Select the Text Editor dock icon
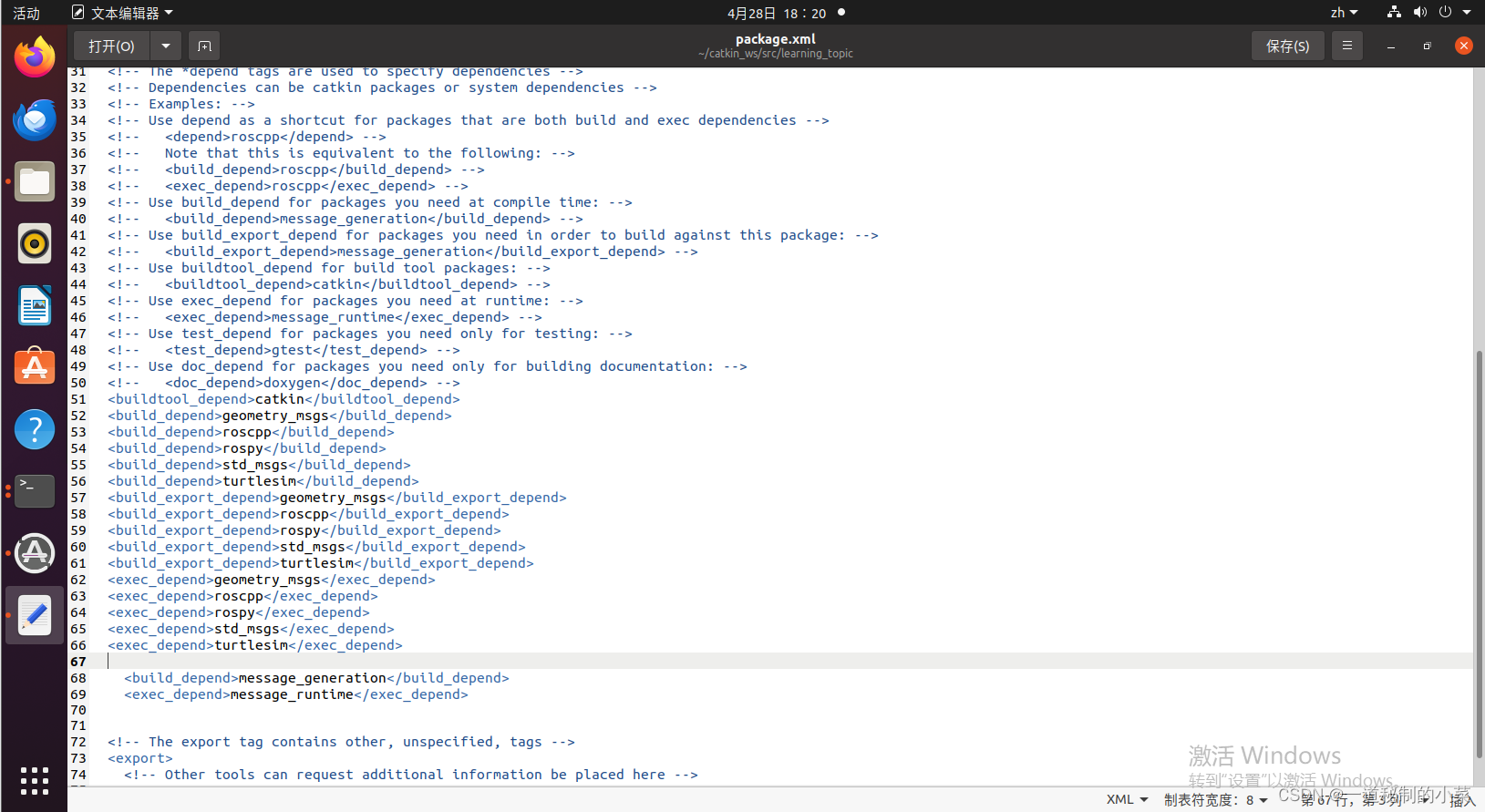1485x812 pixels. coord(35,615)
